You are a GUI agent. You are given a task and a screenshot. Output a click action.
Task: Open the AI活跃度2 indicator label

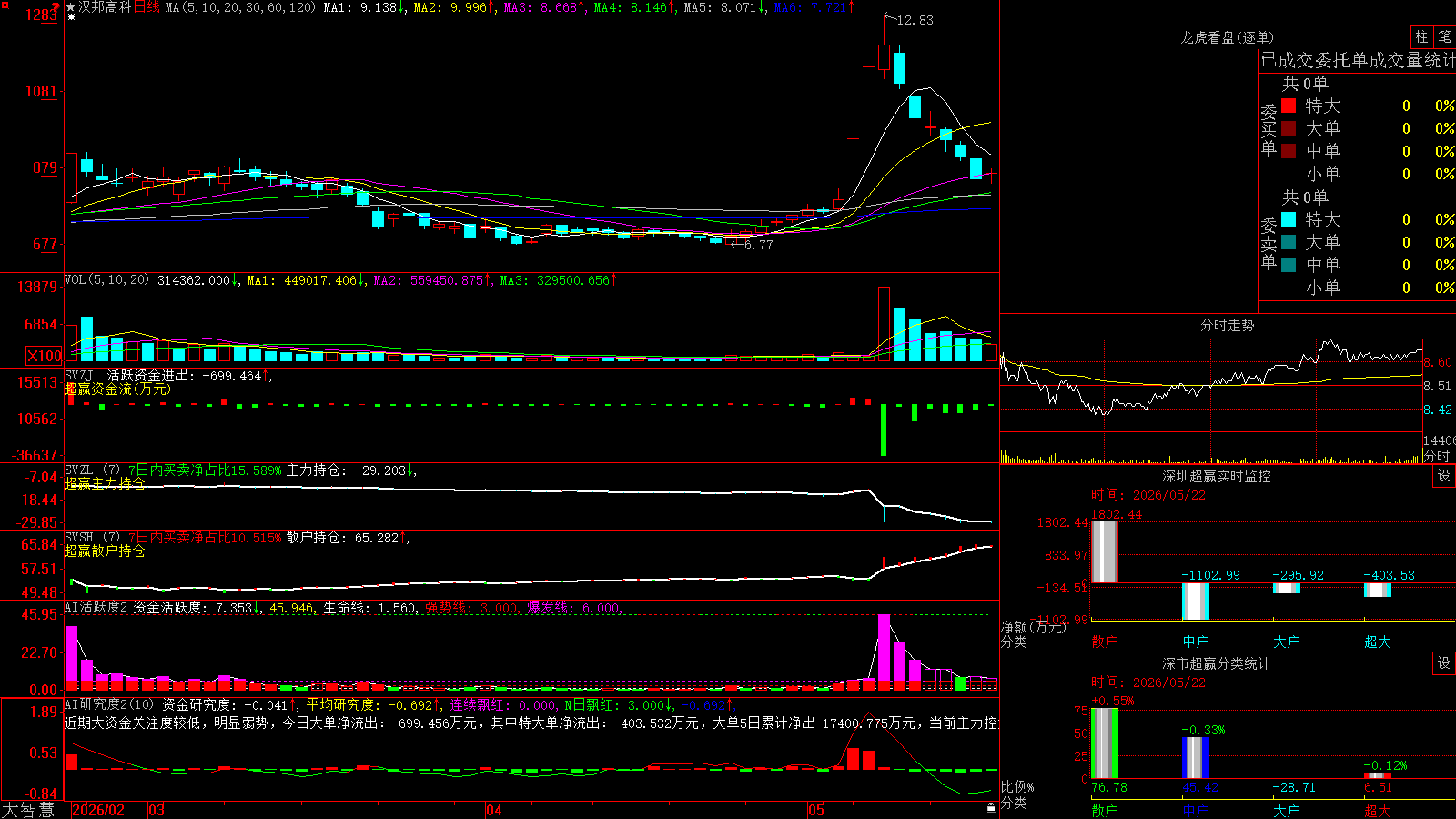point(96,608)
